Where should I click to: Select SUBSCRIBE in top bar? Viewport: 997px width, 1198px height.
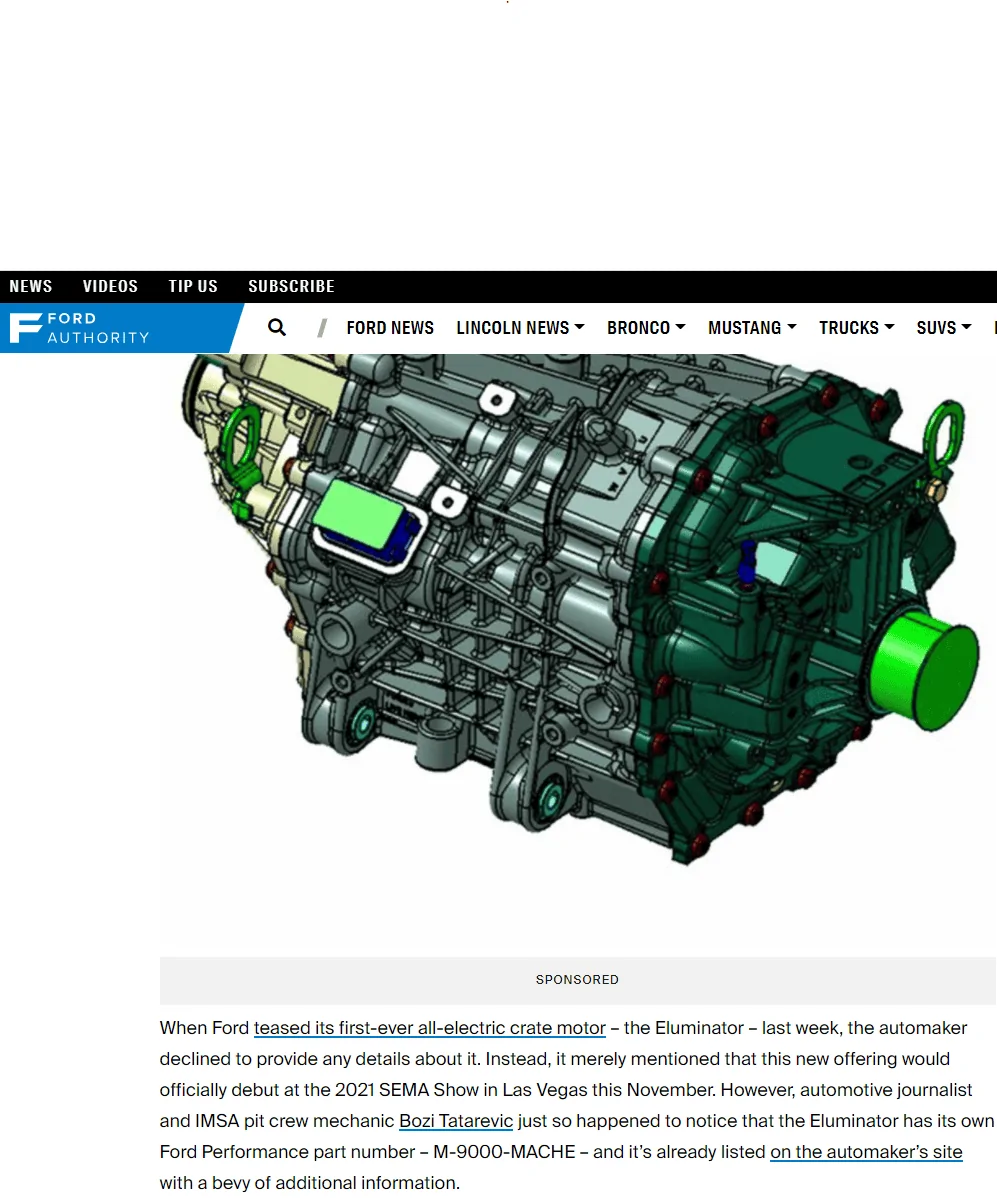291,287
